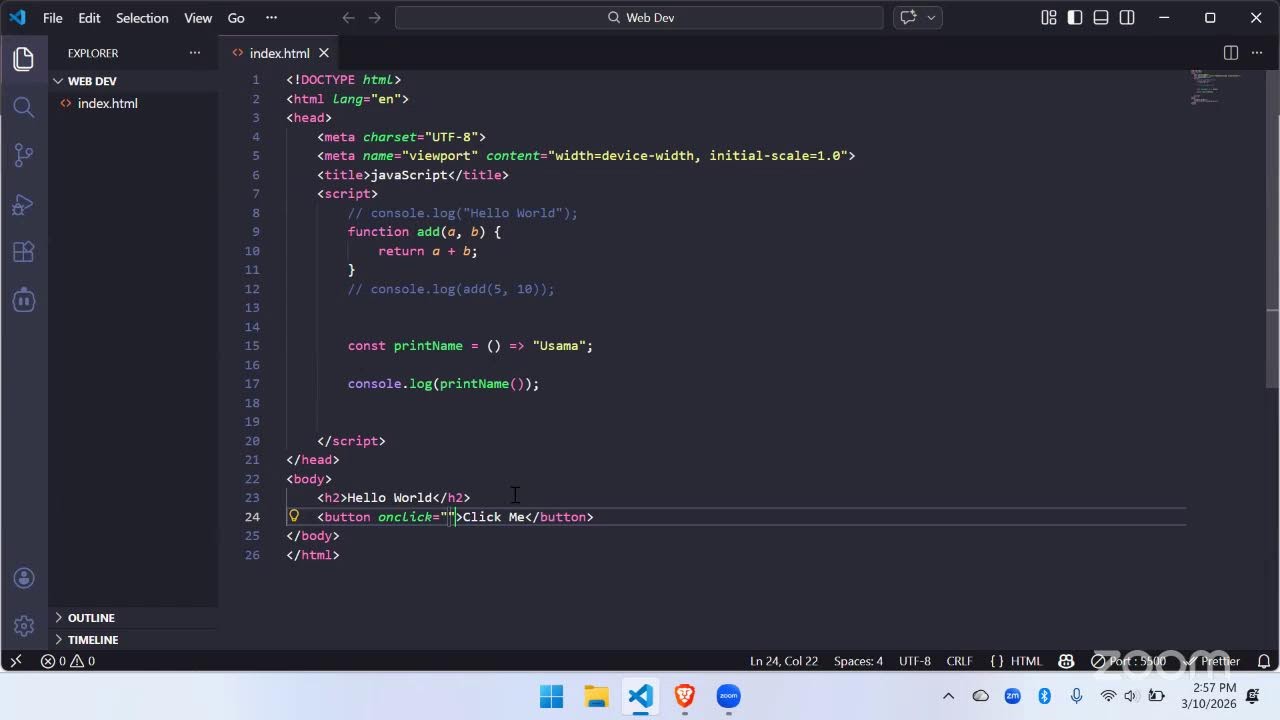Show hidden system tray icons chevron
The height and width of the screenshot is (720, 1280).
948,696
